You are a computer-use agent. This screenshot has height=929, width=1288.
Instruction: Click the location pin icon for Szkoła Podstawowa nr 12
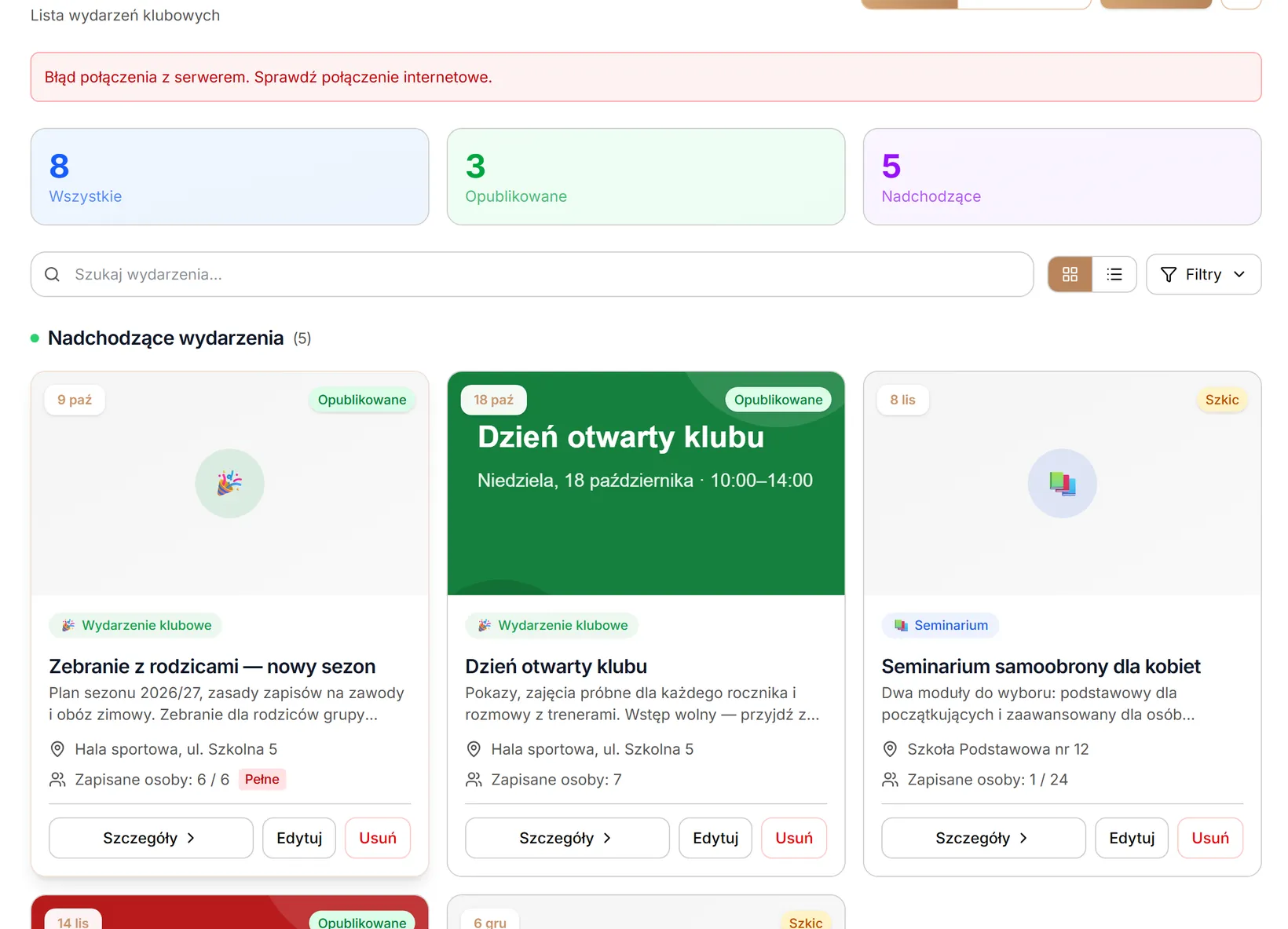[x=890, y=749]
